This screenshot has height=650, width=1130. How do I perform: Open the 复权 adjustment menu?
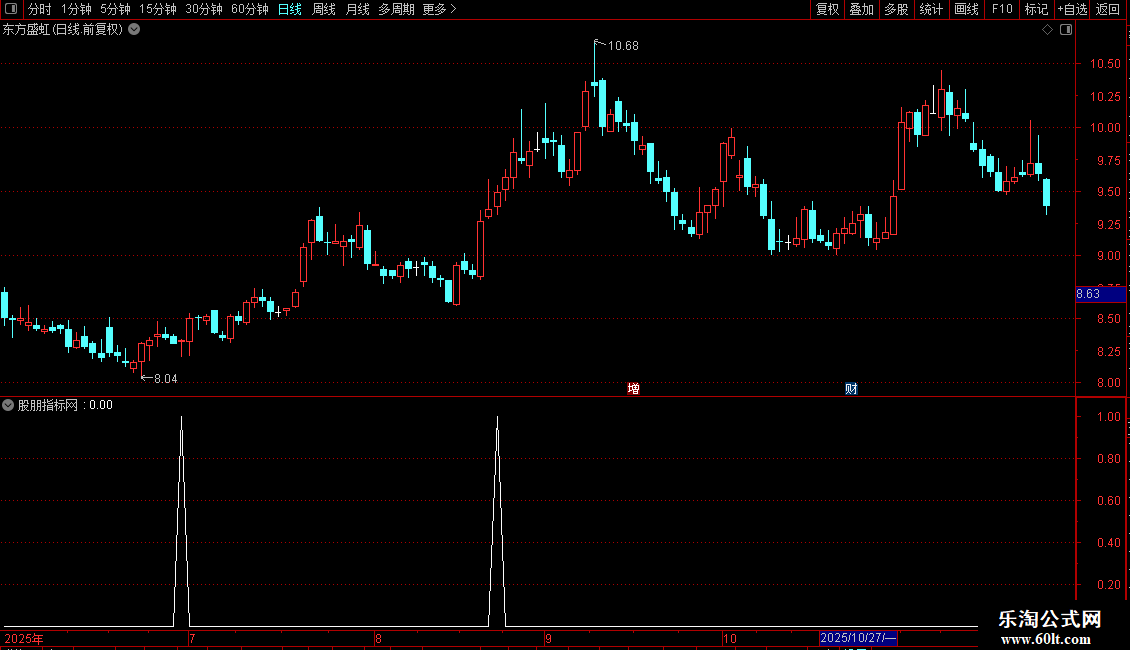coord(827,9)
